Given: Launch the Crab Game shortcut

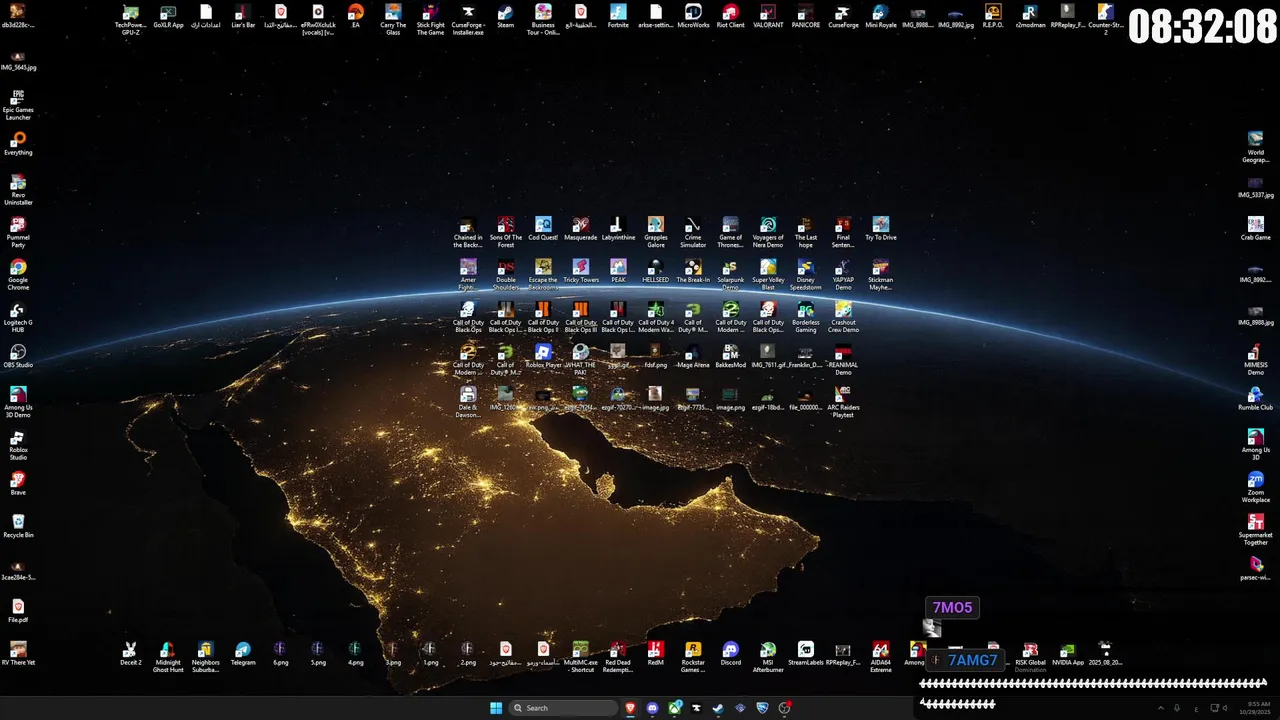Looking at the screenshot, I should [1256, 229].
